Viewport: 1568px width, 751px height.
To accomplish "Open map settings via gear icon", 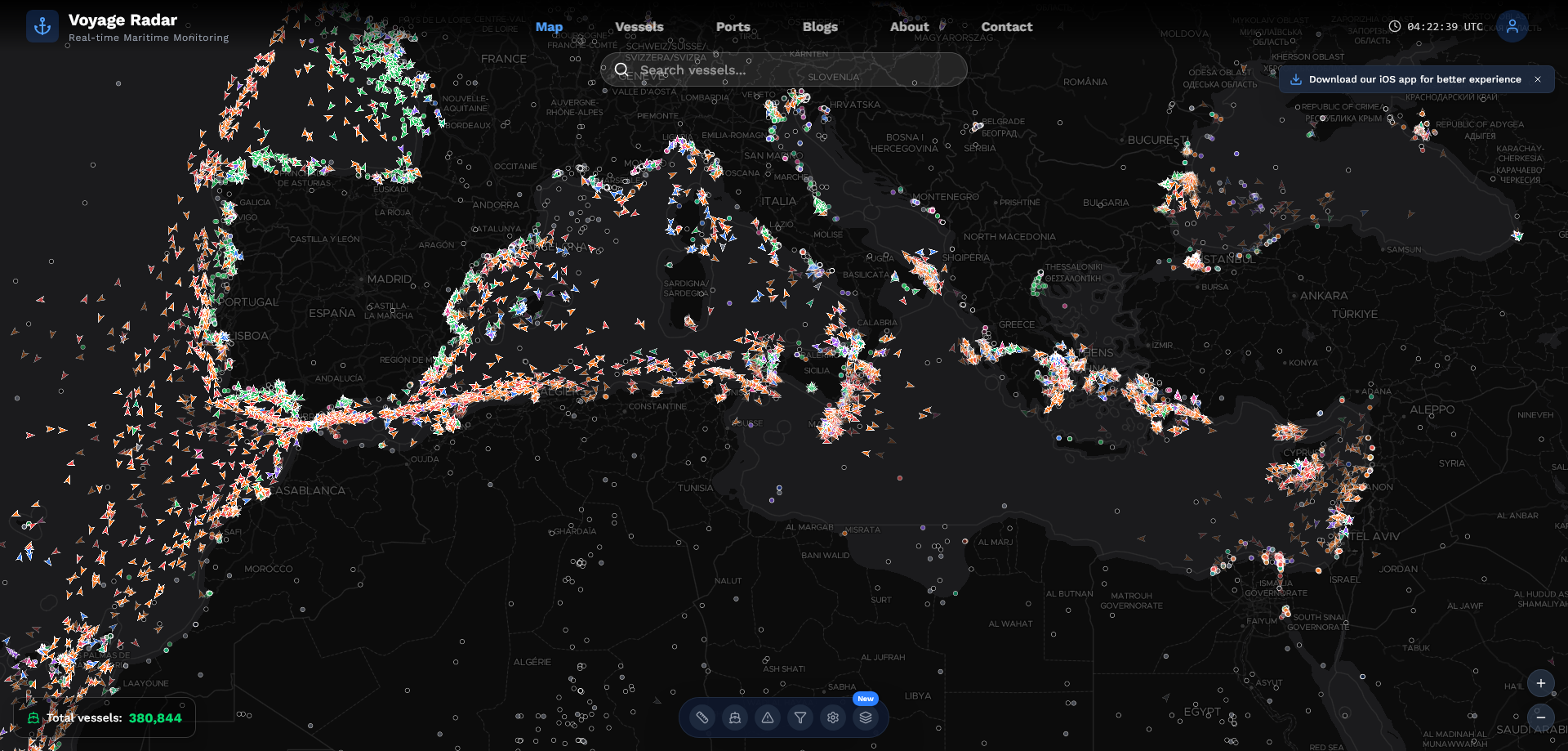I will point(833,717).
